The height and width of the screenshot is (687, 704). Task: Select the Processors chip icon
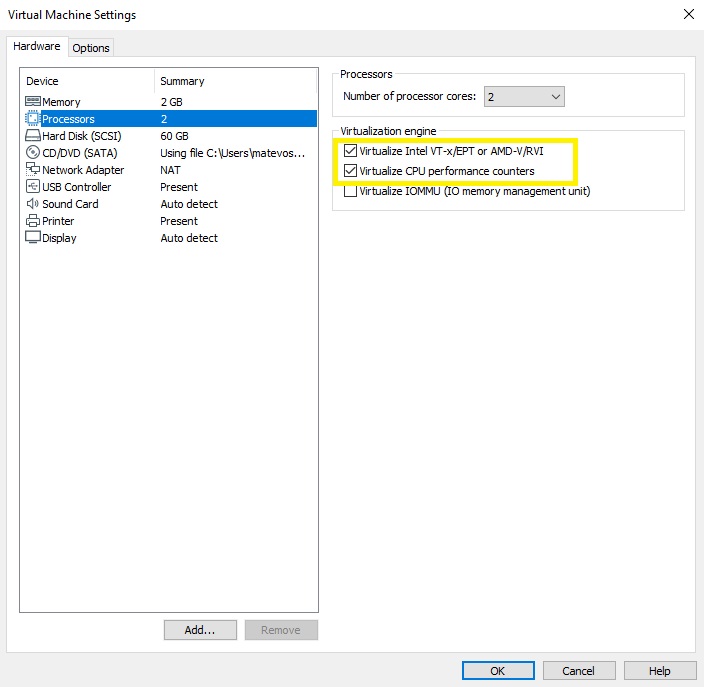(x=32, y=119)
